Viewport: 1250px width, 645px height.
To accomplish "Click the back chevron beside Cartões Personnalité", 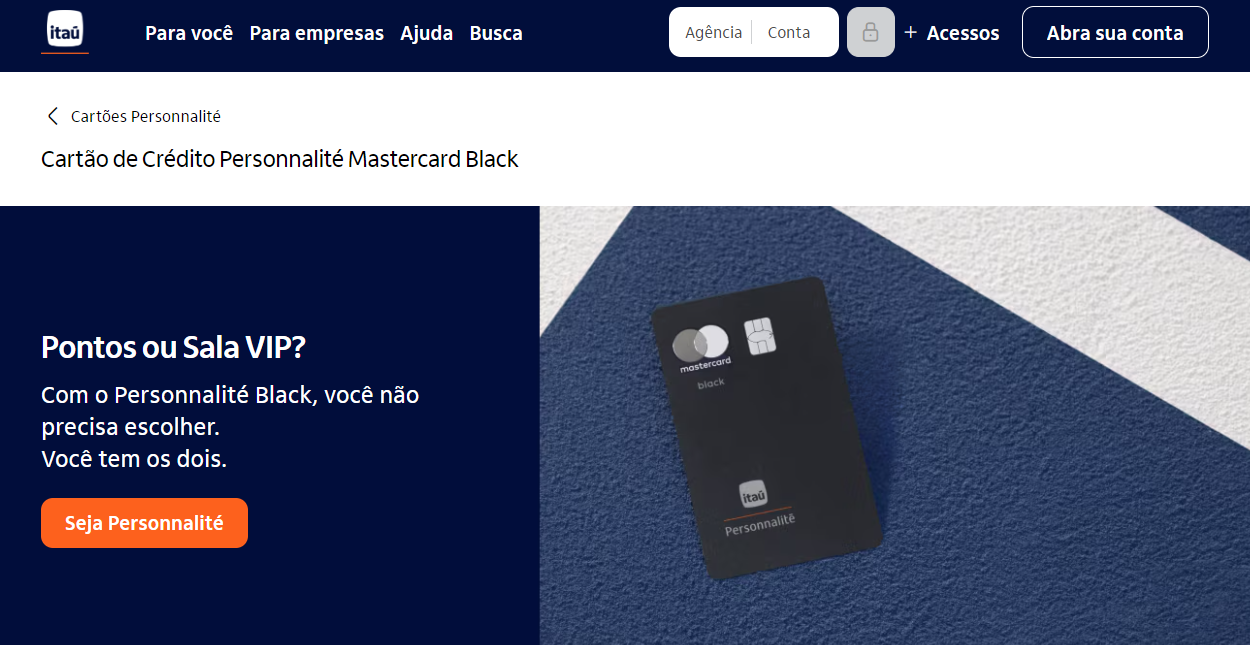I will [52, 116].
